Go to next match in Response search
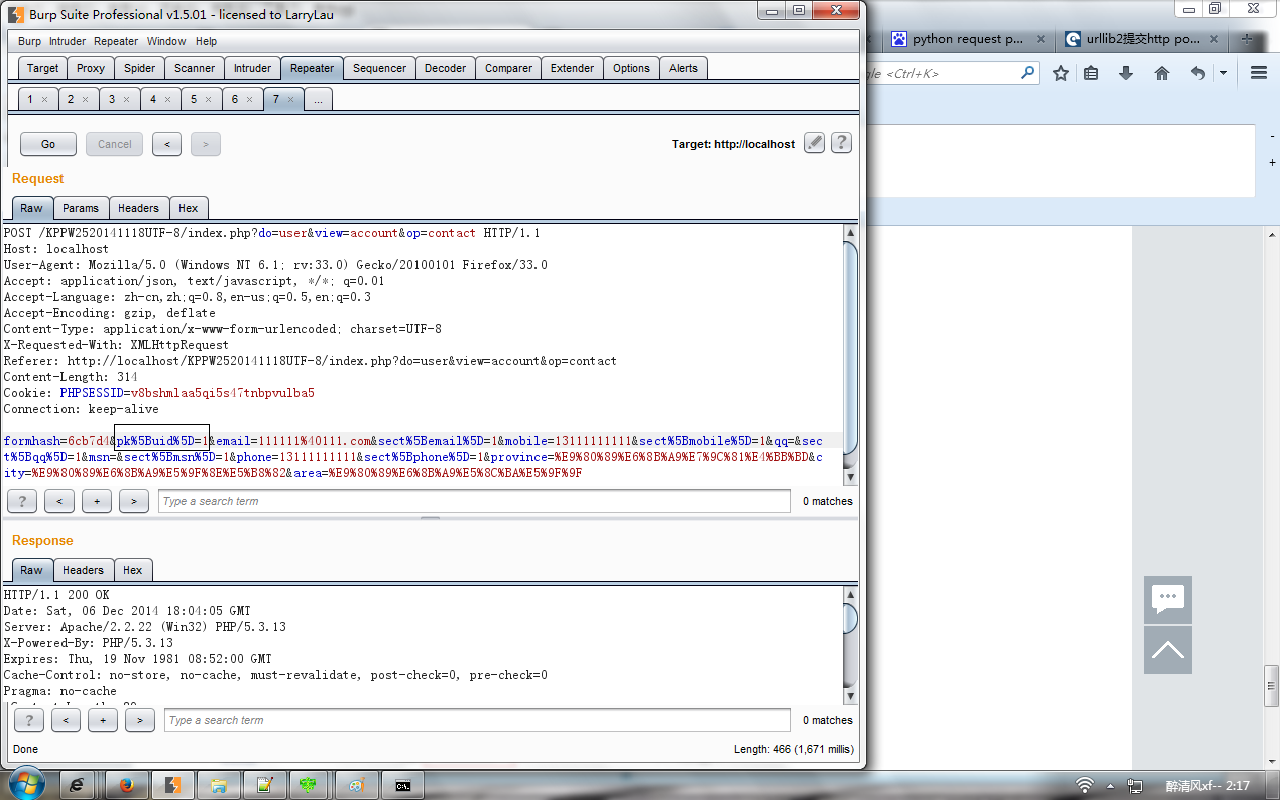Image resolution: width=1280 pixels, height=800 pixels. [139, 720]
